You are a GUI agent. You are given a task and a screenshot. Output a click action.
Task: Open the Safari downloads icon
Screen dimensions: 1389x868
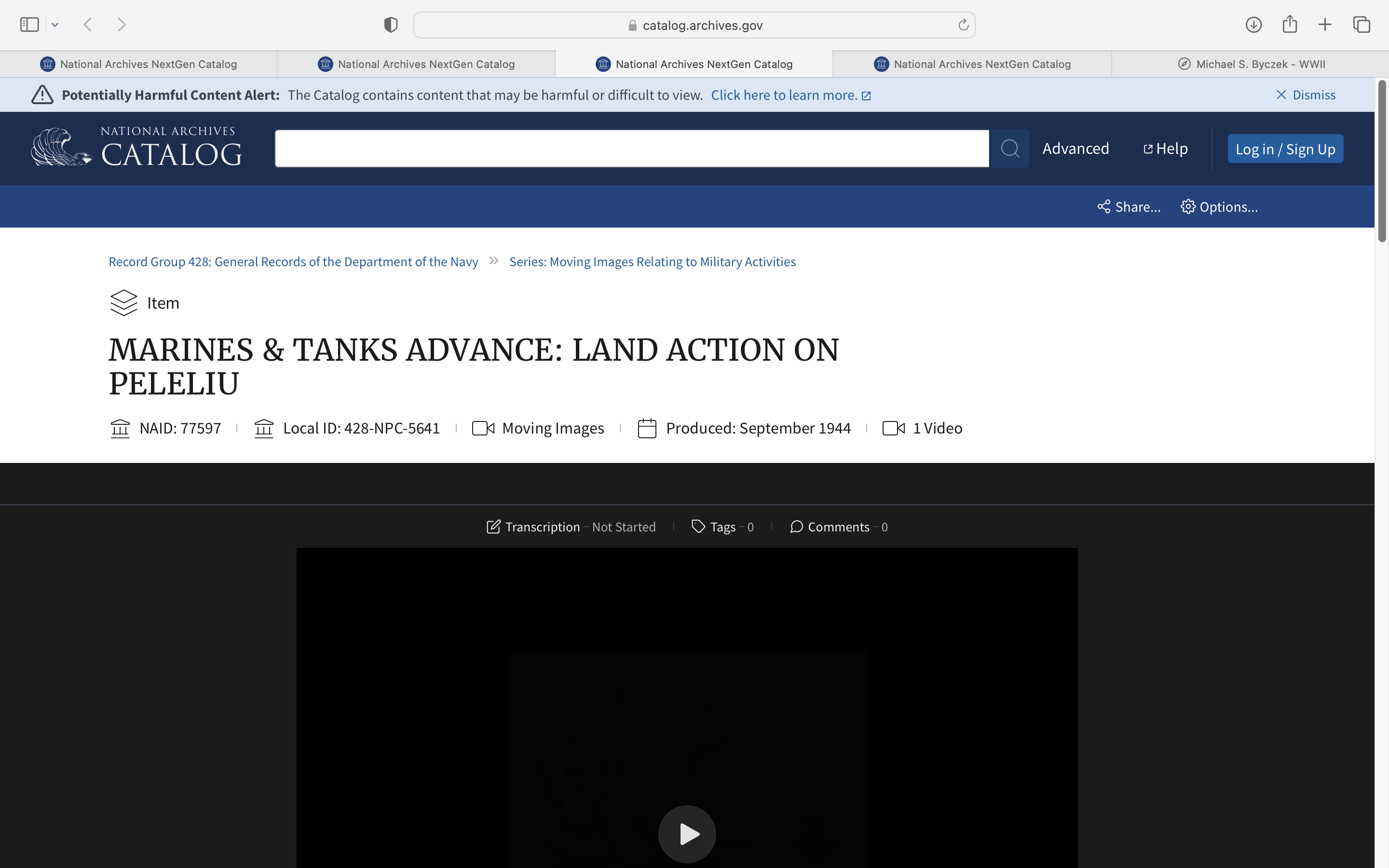tap(1253, 25)
